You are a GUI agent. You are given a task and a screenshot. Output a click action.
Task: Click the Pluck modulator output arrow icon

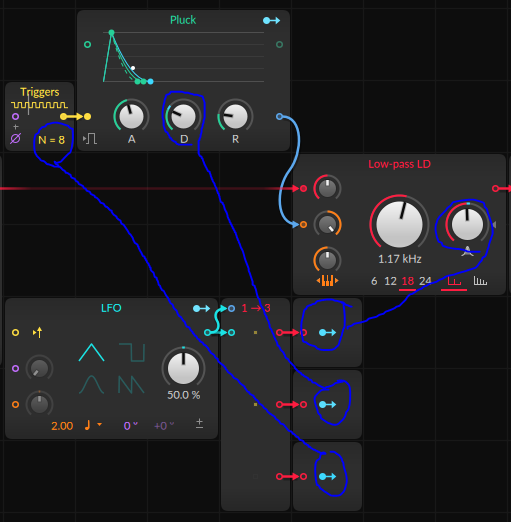point(271,21)
